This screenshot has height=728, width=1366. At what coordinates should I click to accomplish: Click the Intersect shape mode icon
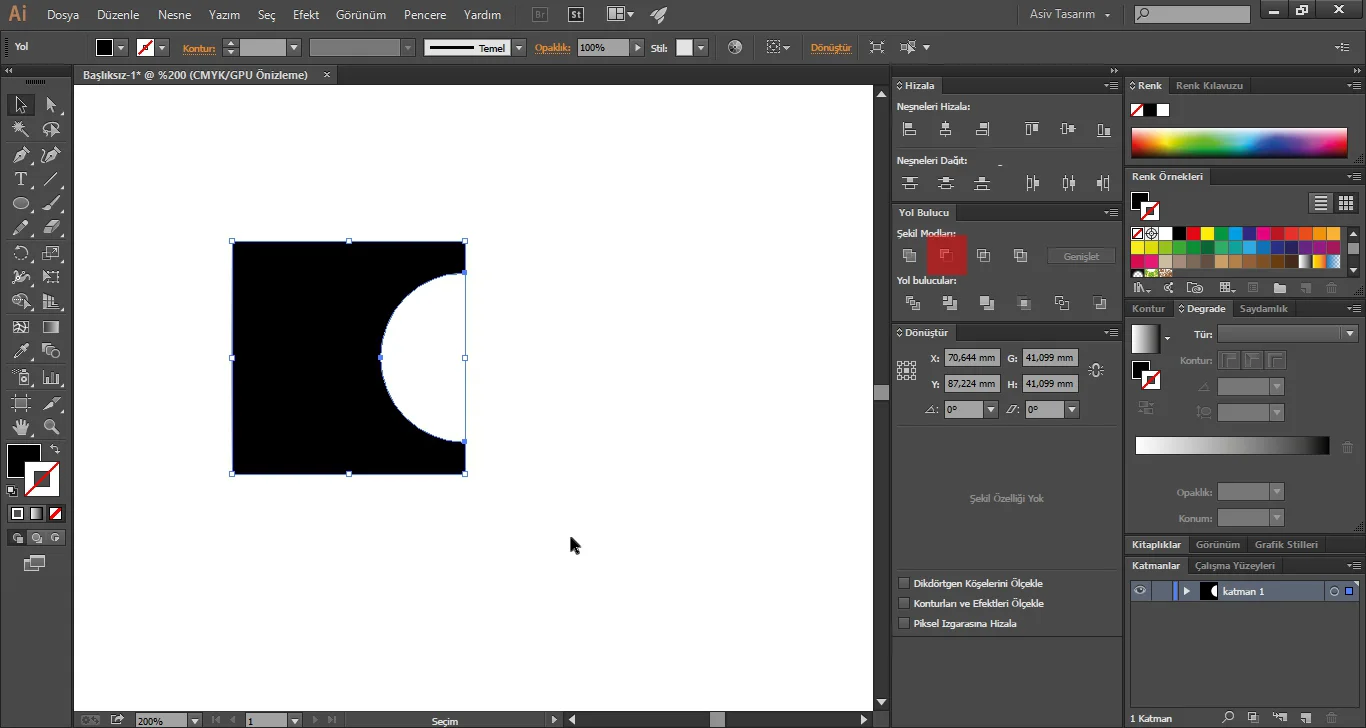click(x=983, y=256)
